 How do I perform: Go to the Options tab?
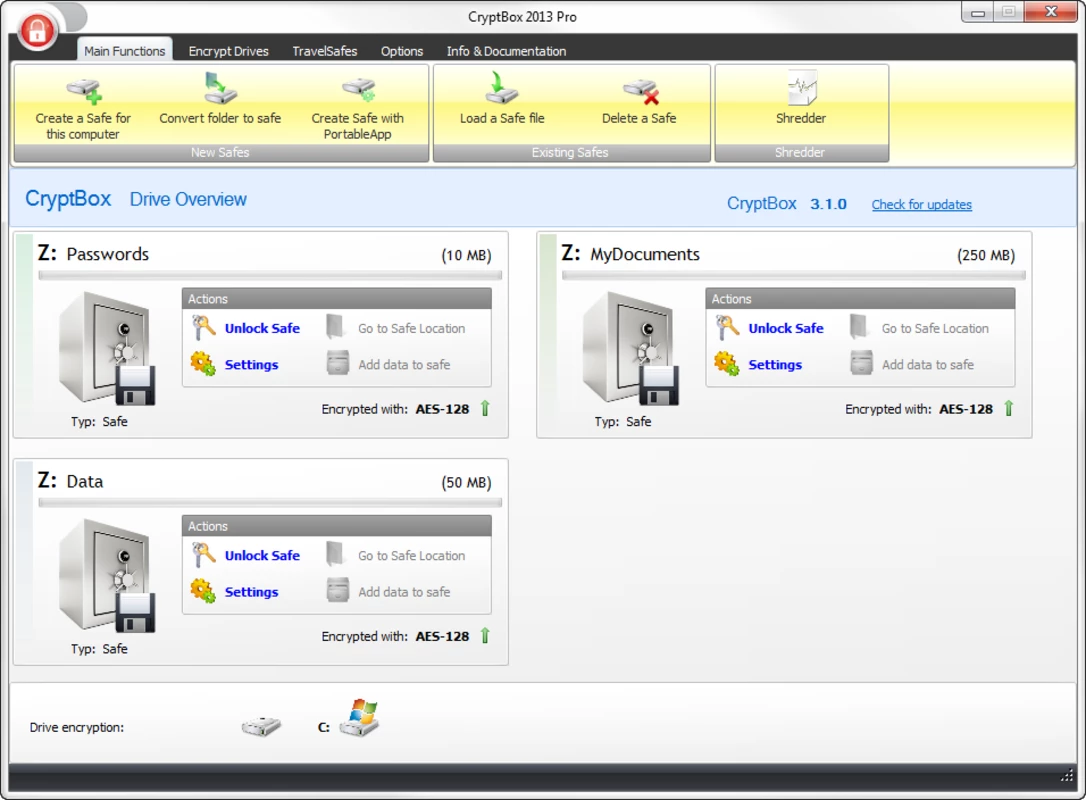402,51
